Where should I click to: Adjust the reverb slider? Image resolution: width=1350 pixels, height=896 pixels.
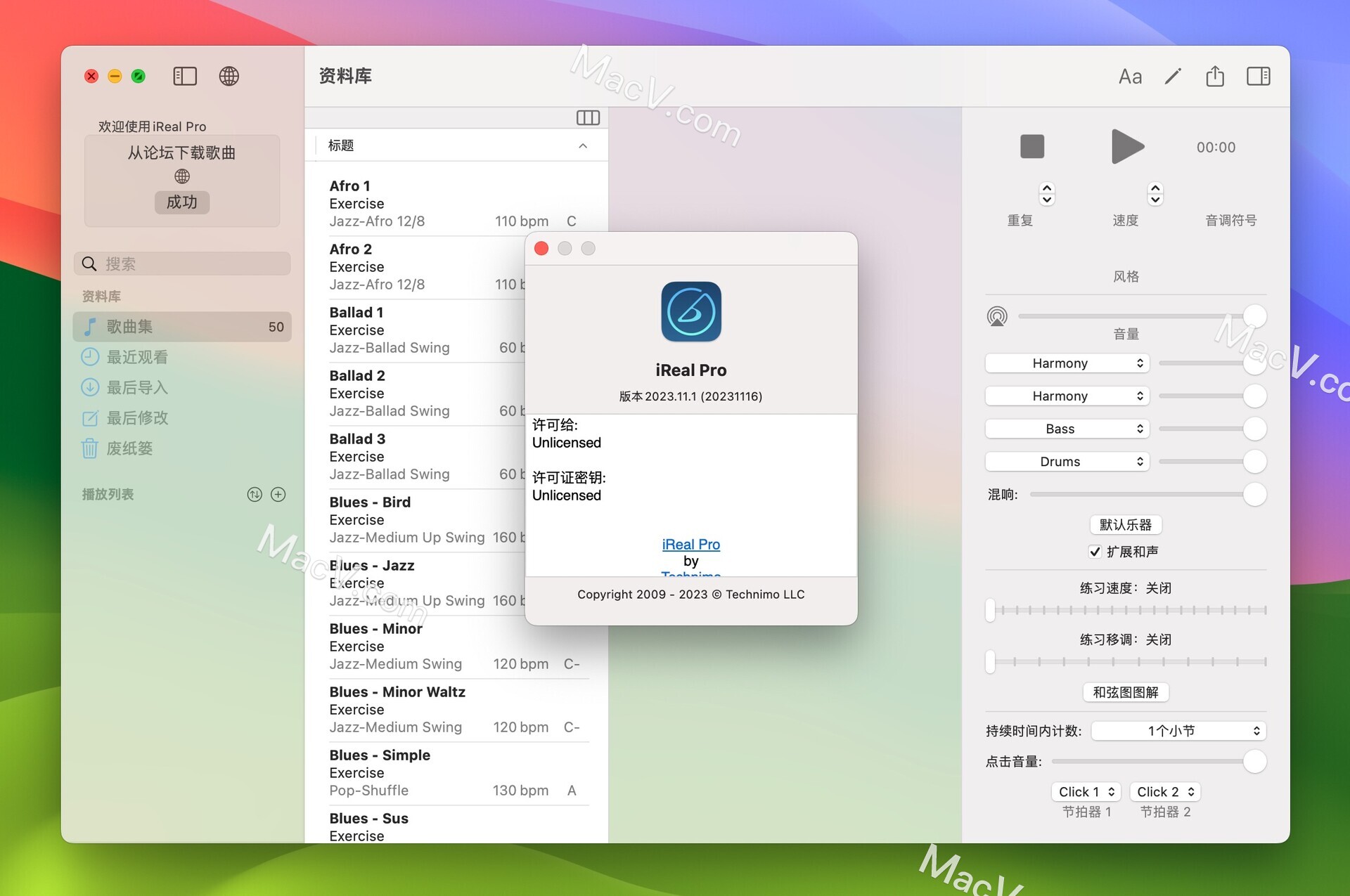pyautogui.click(x=1147, y=494)
